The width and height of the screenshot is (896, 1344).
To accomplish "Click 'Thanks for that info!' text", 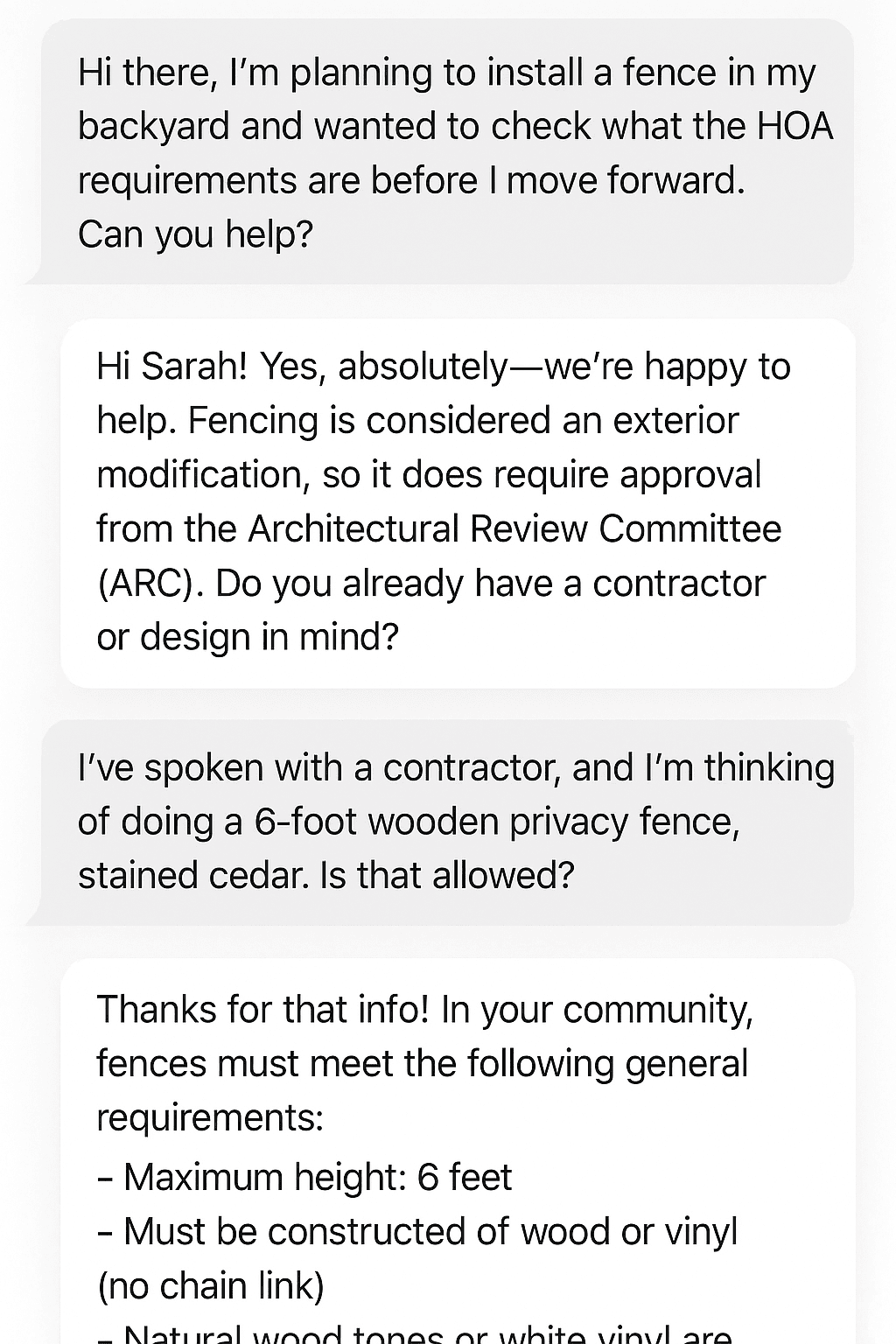I will [262, 1009].
